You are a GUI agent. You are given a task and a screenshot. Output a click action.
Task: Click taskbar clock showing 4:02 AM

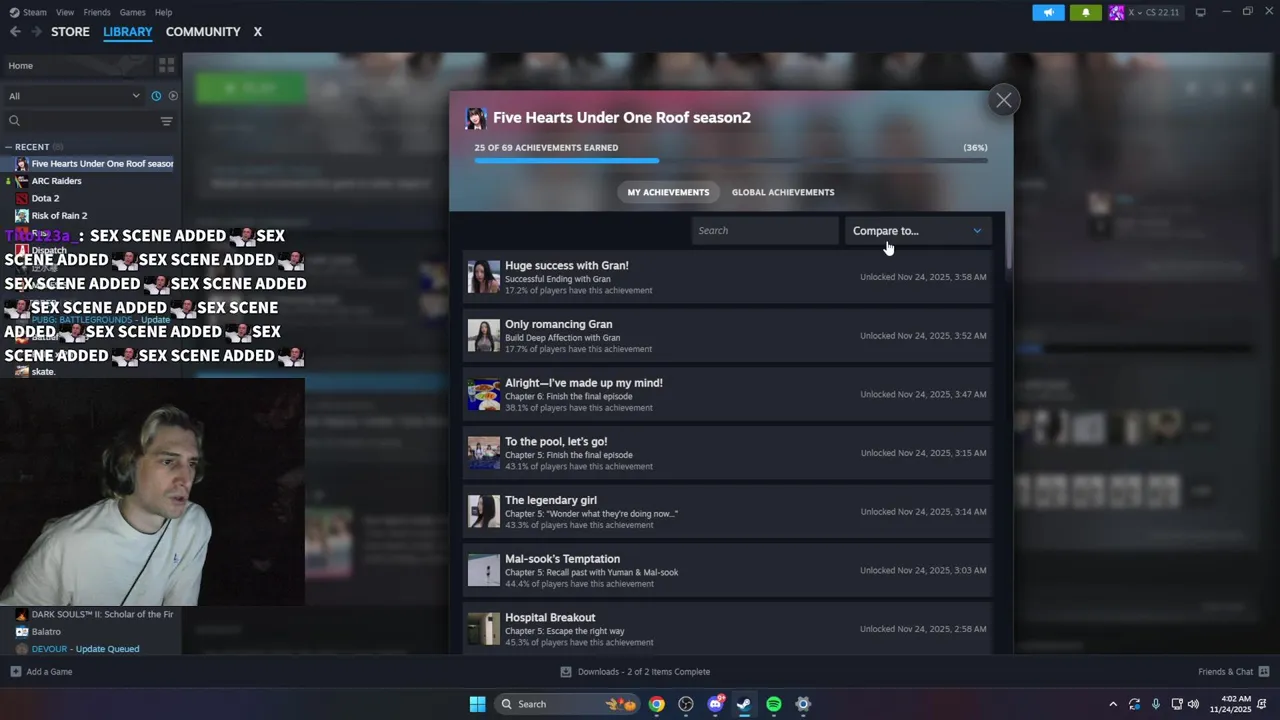point(1230,704)
